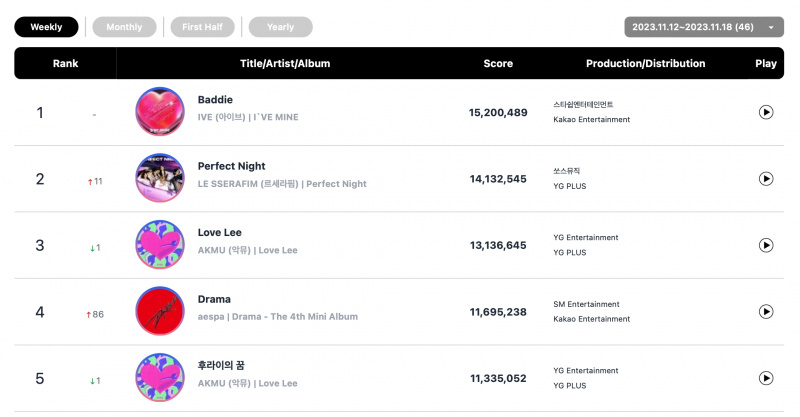800x417 pixels.
Task: Click the Score column header
Action: click(x=498, y=63)
